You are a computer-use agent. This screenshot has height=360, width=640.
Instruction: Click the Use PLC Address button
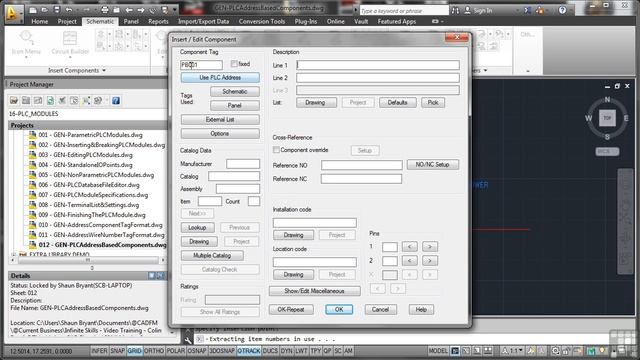(220, 77)
